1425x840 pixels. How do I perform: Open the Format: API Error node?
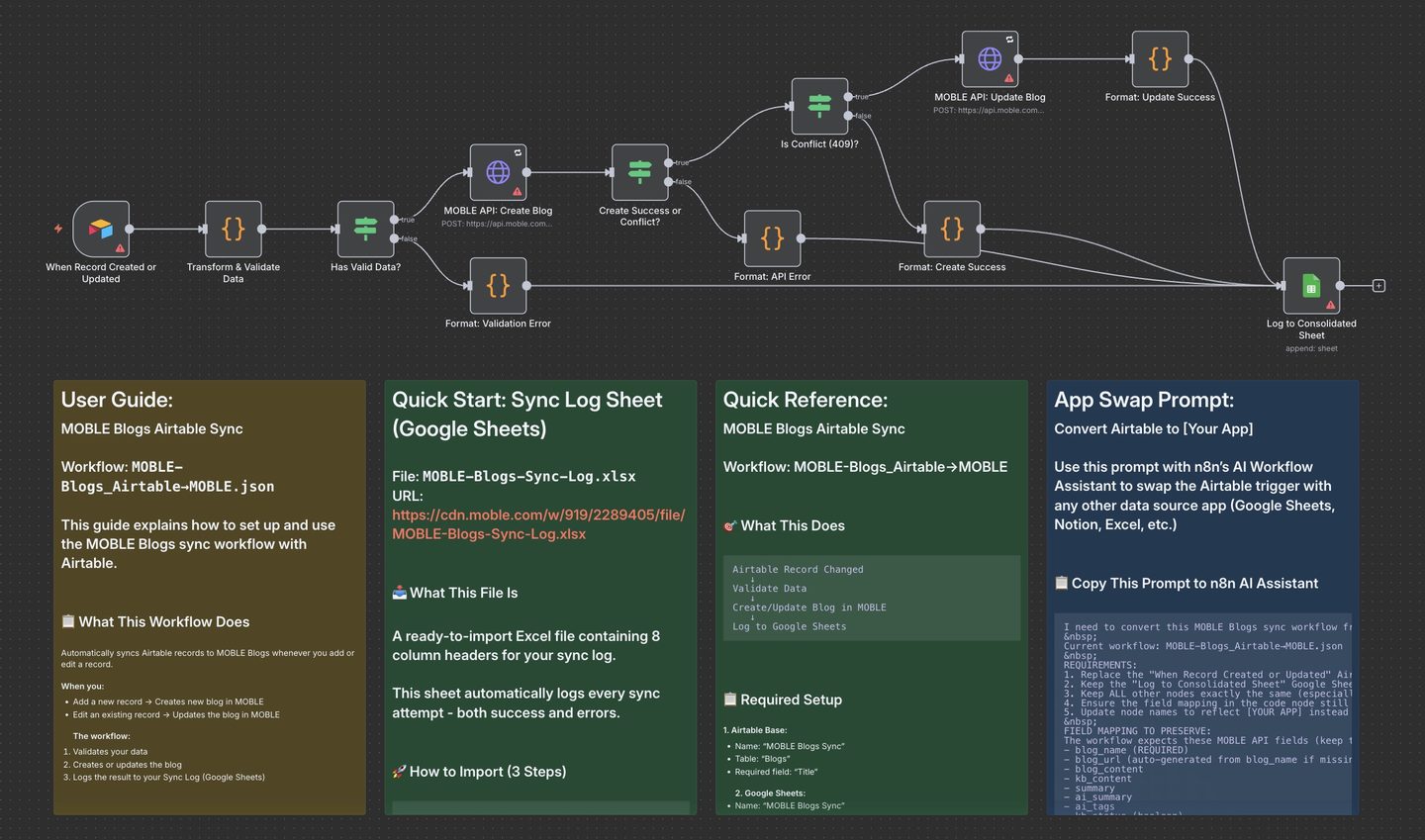[772, 238]
